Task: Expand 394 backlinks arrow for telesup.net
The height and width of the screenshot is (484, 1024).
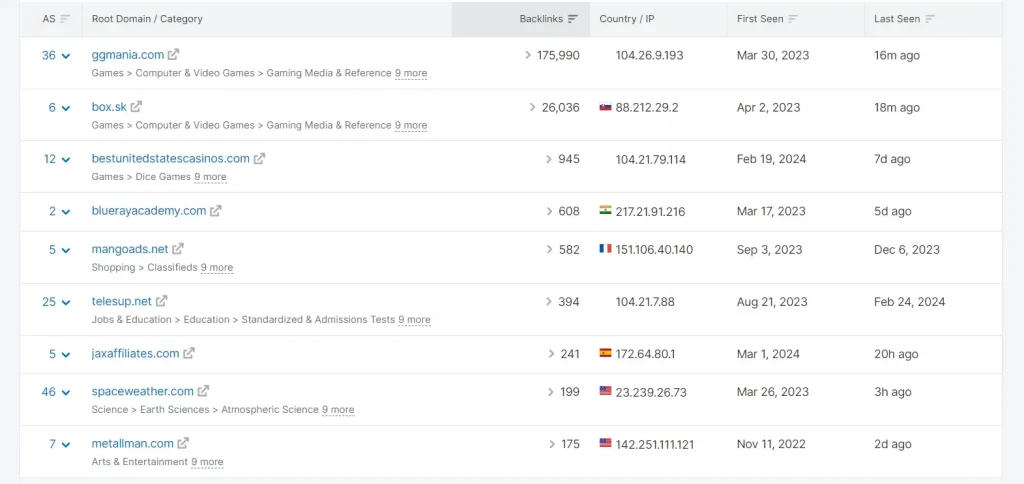Action: (x=549, y=302)
